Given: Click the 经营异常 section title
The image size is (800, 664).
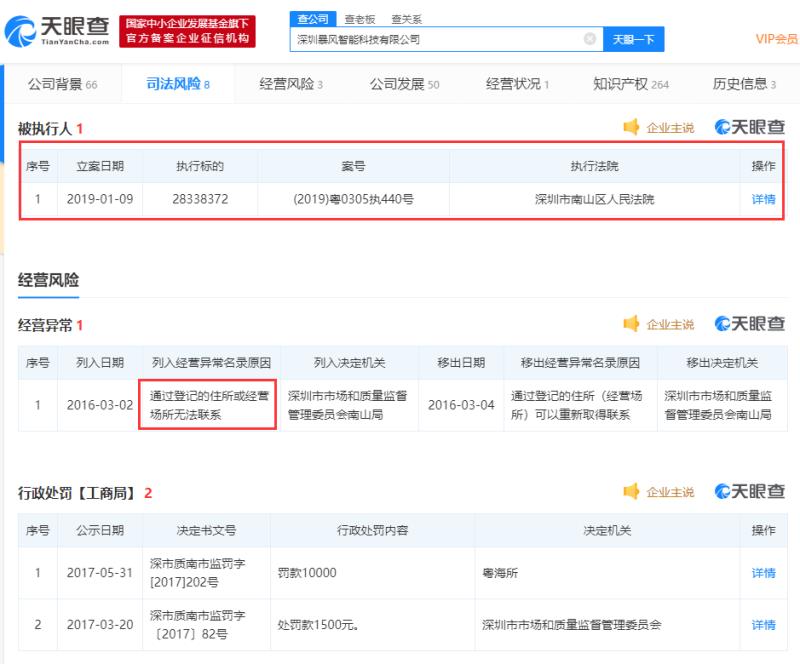Looking at the screenshot, I should point(44,325).
